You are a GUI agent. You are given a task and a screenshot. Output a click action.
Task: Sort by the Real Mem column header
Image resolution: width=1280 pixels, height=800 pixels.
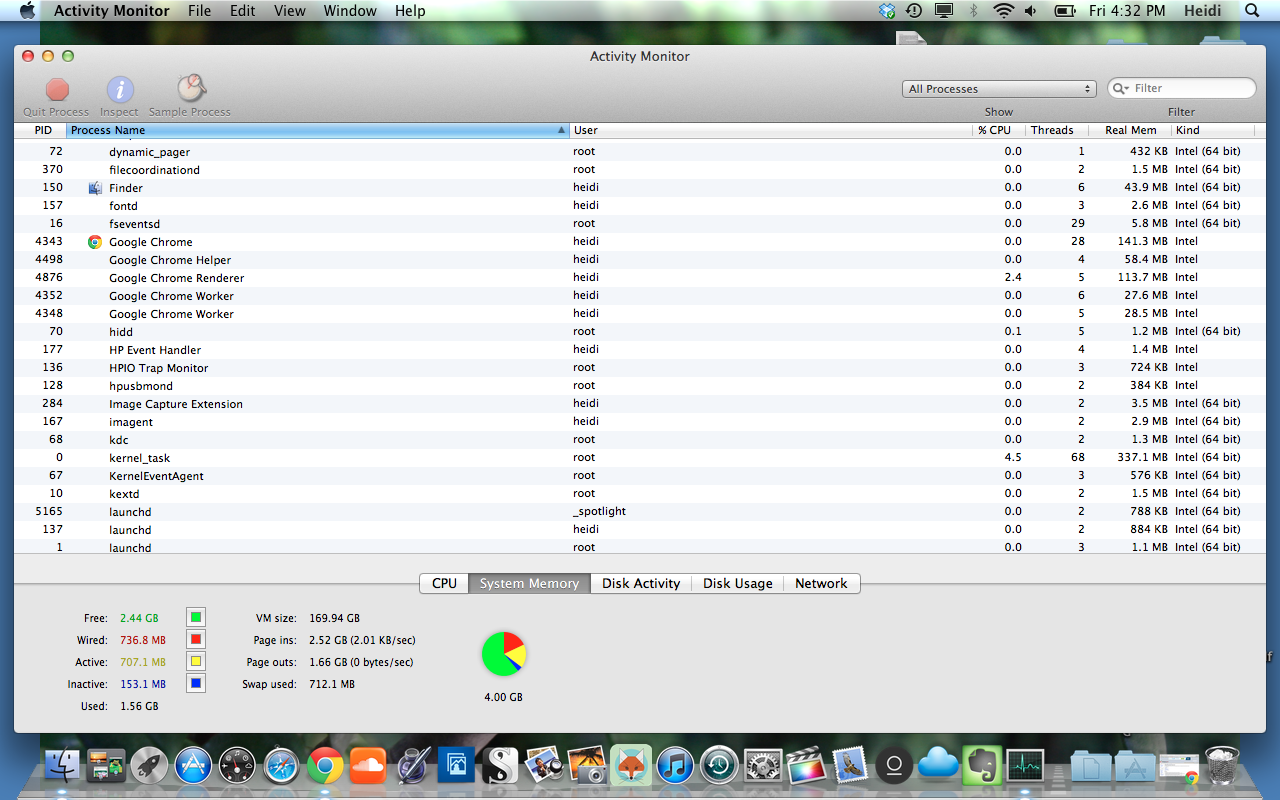tap(1131, 130)
